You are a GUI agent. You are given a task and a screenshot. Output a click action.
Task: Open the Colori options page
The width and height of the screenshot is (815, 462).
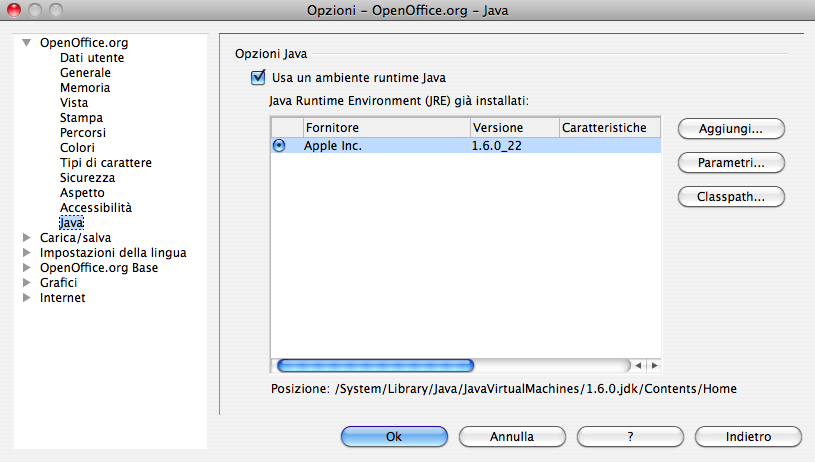point(77,148)
